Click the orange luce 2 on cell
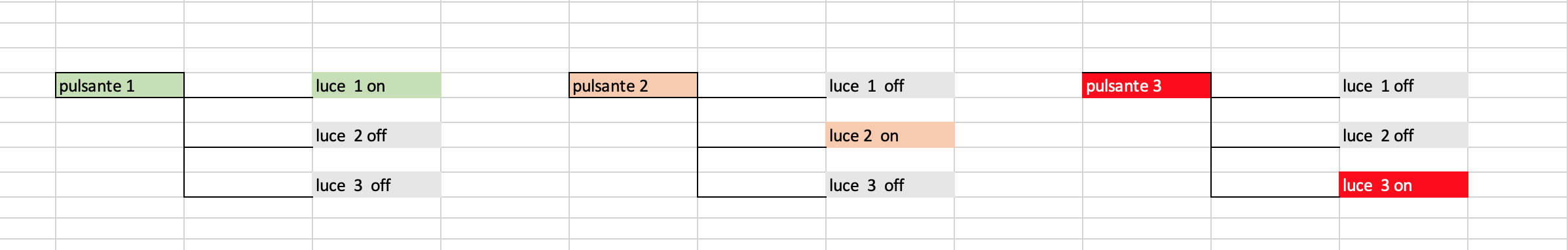This screenshot has width=1568, height=250. click(890, 135)
